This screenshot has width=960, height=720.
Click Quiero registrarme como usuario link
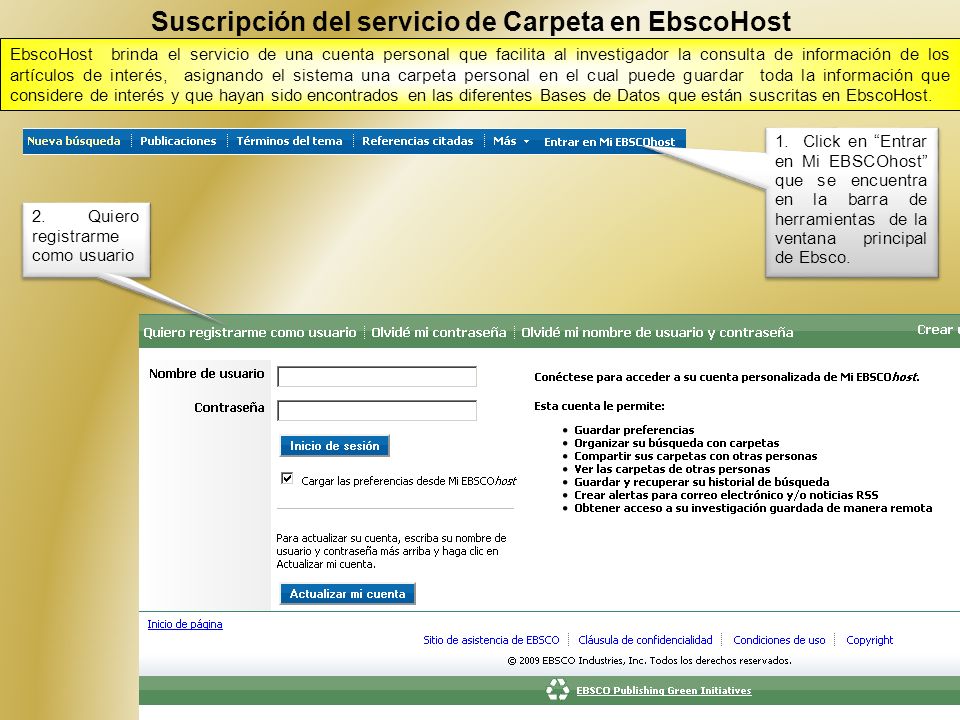250,332
